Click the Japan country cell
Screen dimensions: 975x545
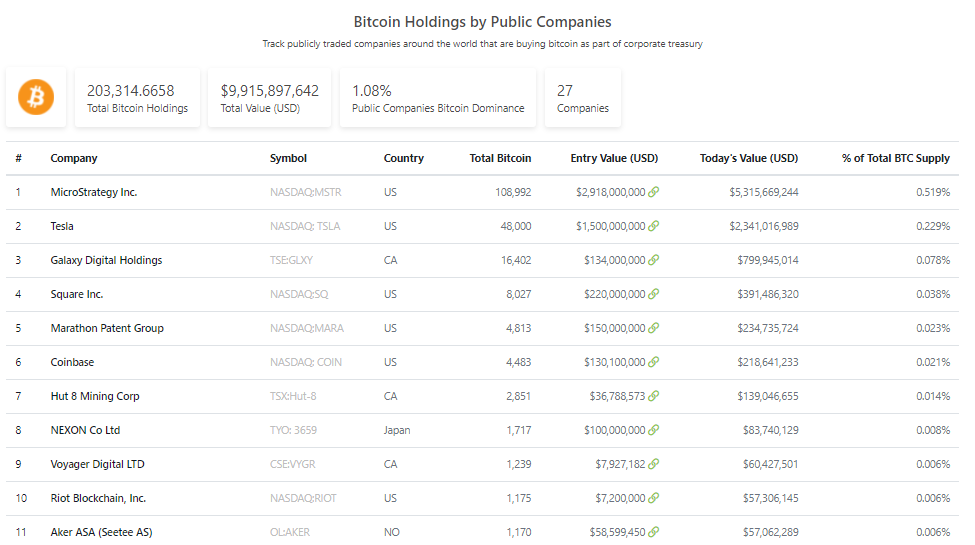click(x=397, y=430)
